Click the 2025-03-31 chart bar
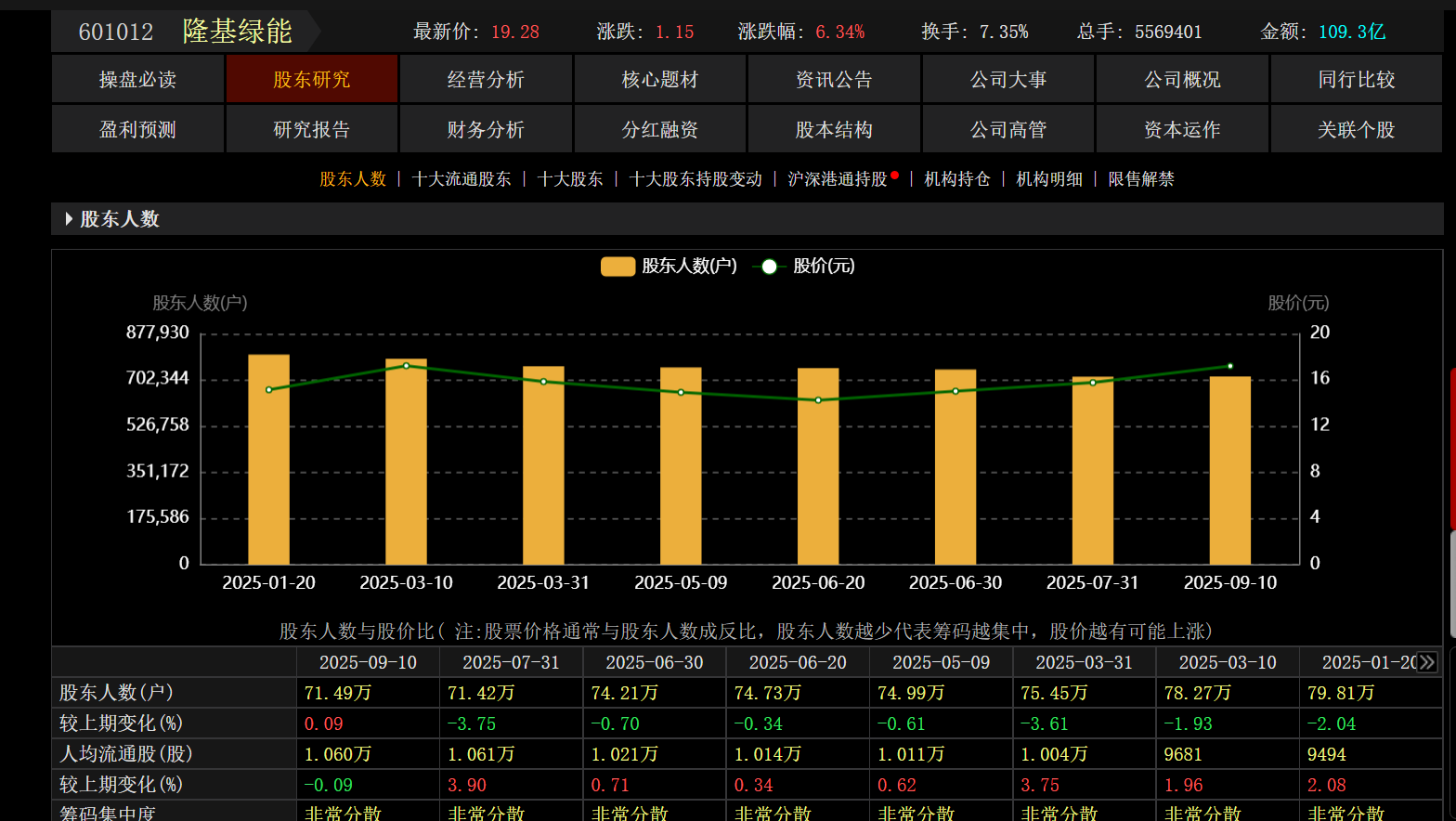 click(543, 465)
